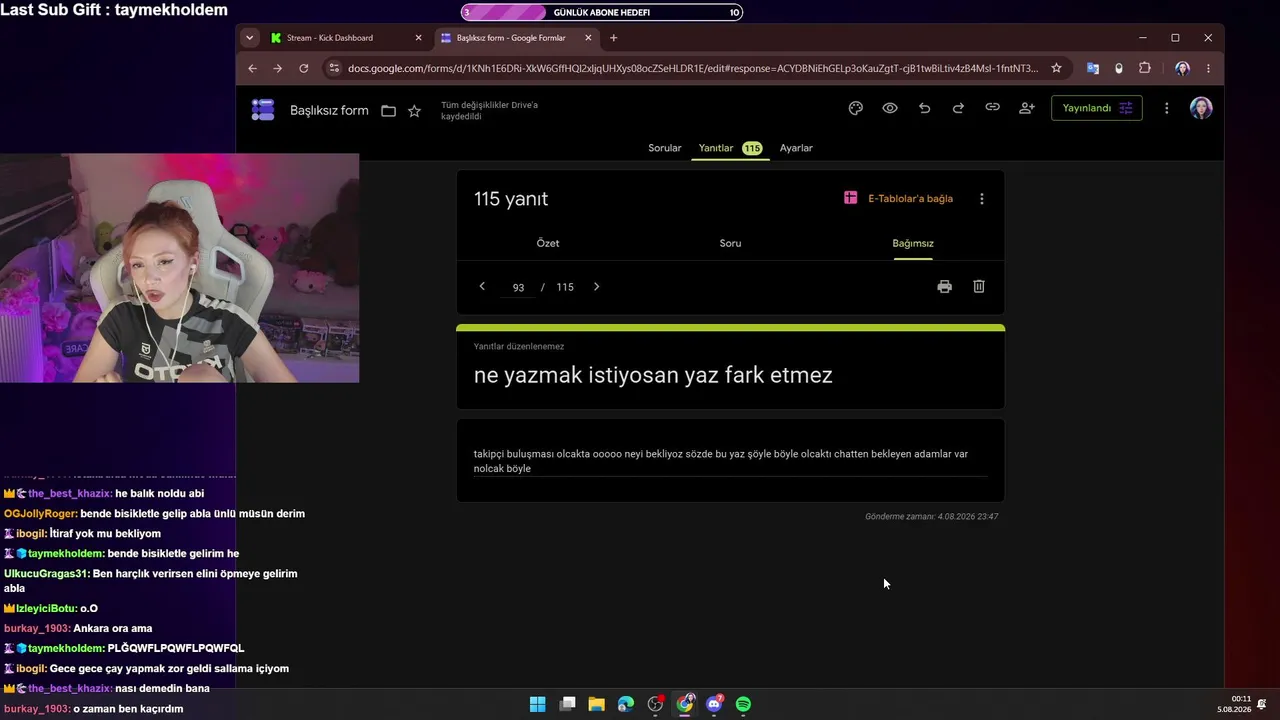The height and width of the screenshot is (720, 1280).
Task: Preview the form with the eye icon
Action: [890, 108]
